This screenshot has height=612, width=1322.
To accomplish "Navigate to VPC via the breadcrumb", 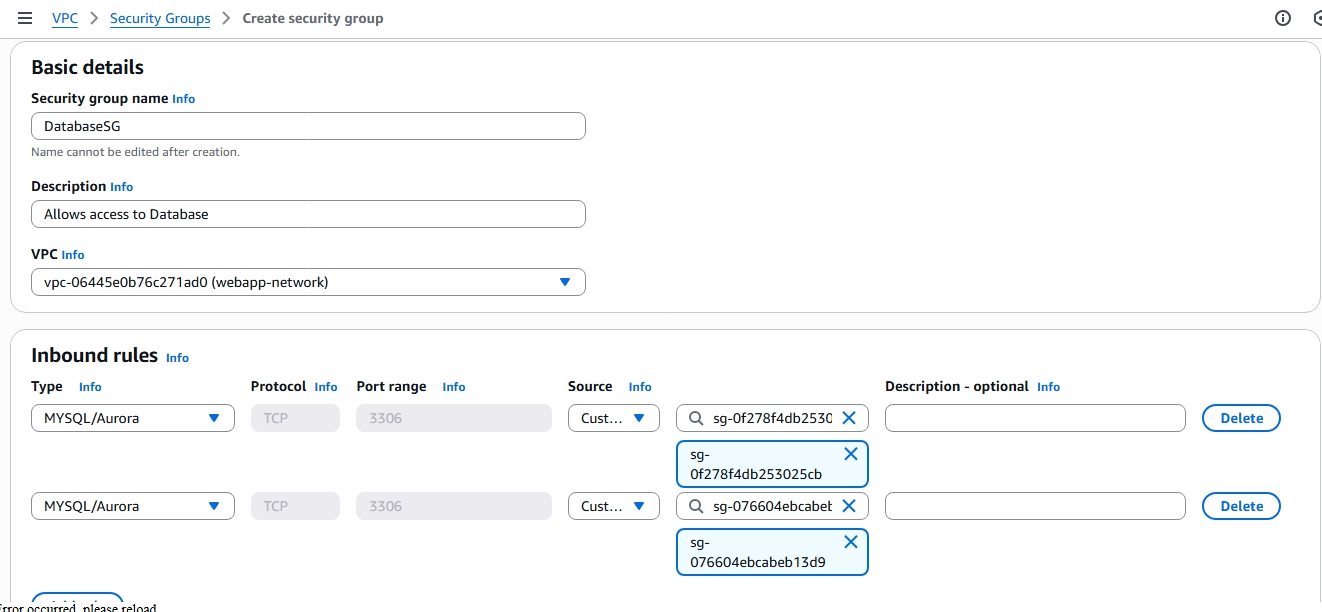I will coord(64,17).
